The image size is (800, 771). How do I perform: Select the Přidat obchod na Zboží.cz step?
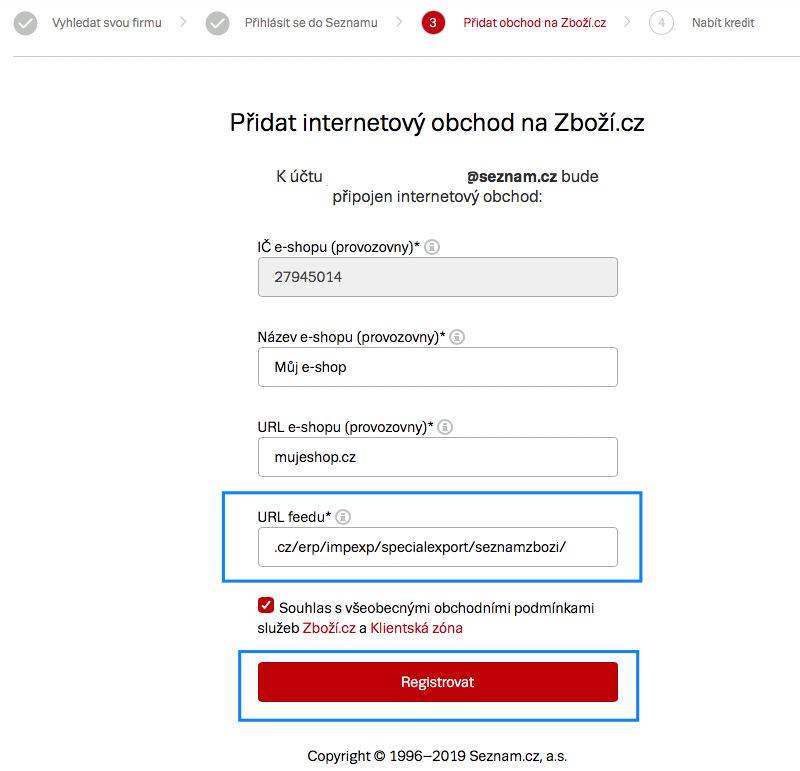coord(534,22)
